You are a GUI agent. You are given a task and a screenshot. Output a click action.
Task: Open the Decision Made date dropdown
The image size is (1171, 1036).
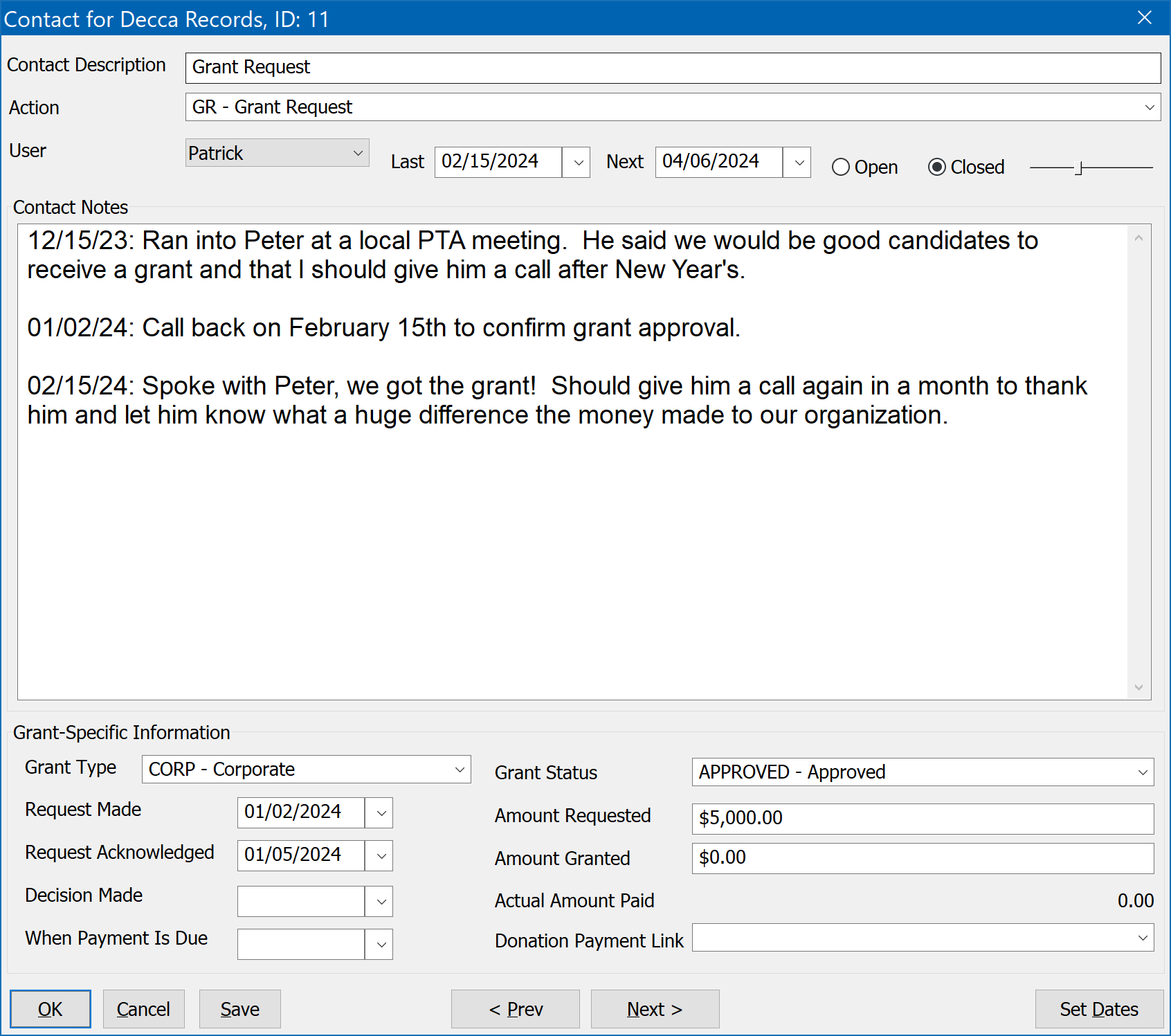pyautogui.click(x=379, y=902)
